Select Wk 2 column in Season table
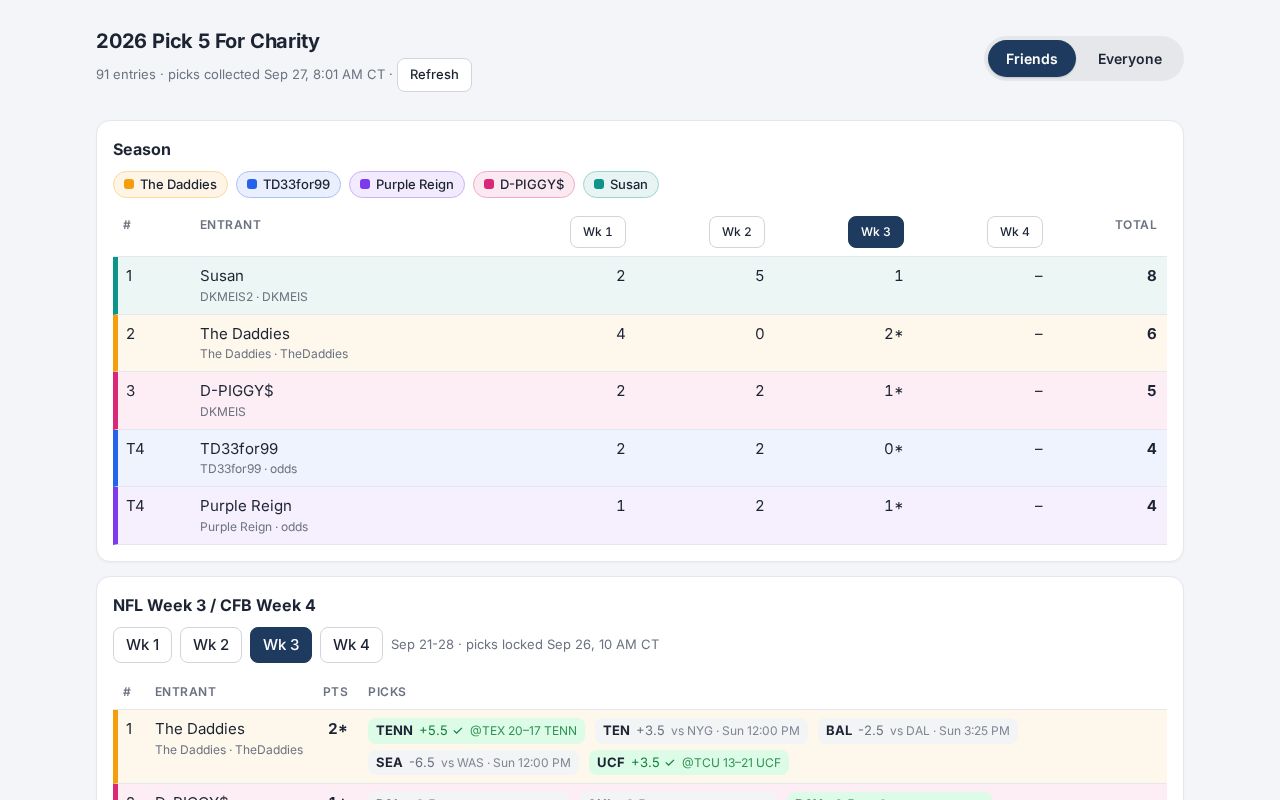The width and height of the screenshot is (1280, 800). (737, 232)
